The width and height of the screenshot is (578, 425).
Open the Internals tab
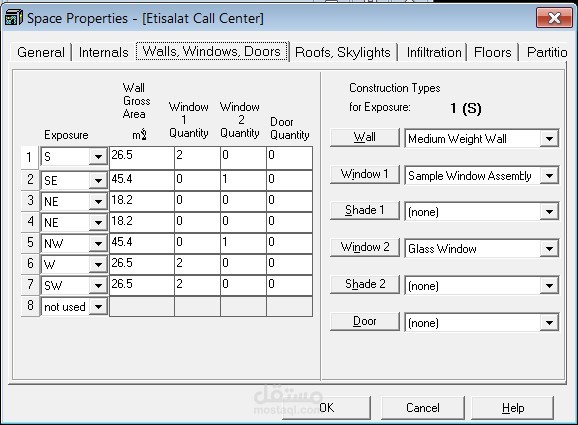(104, 52)
